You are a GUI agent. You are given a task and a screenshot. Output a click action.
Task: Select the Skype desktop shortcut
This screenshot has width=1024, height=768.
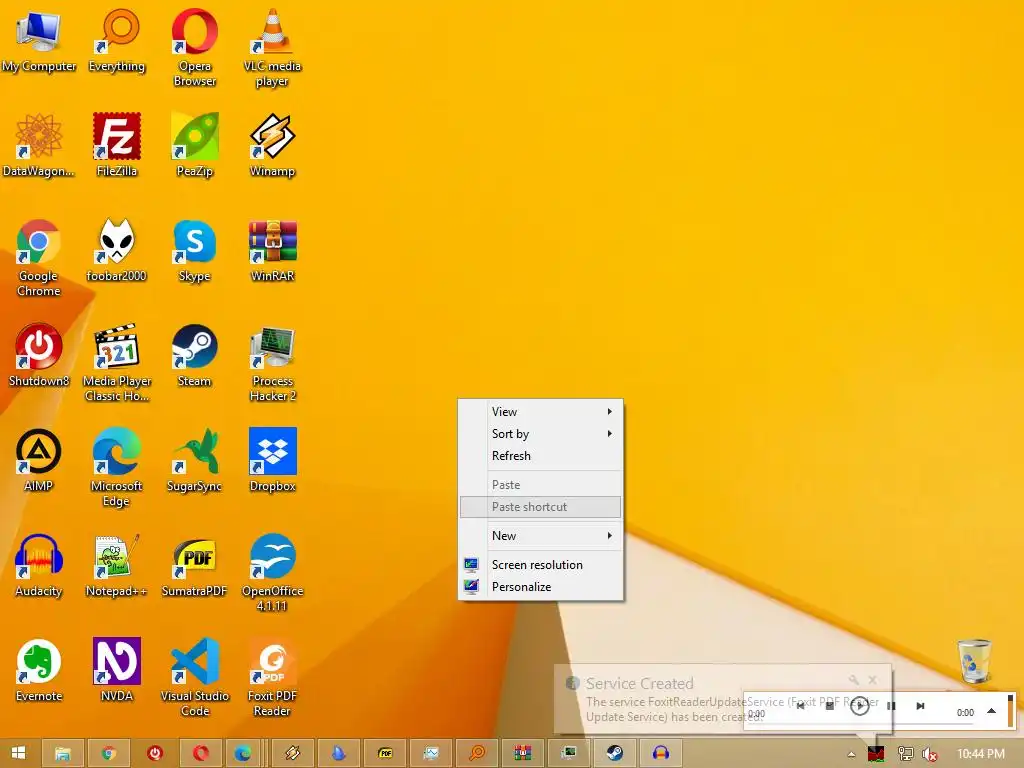(x=195, y=251)
